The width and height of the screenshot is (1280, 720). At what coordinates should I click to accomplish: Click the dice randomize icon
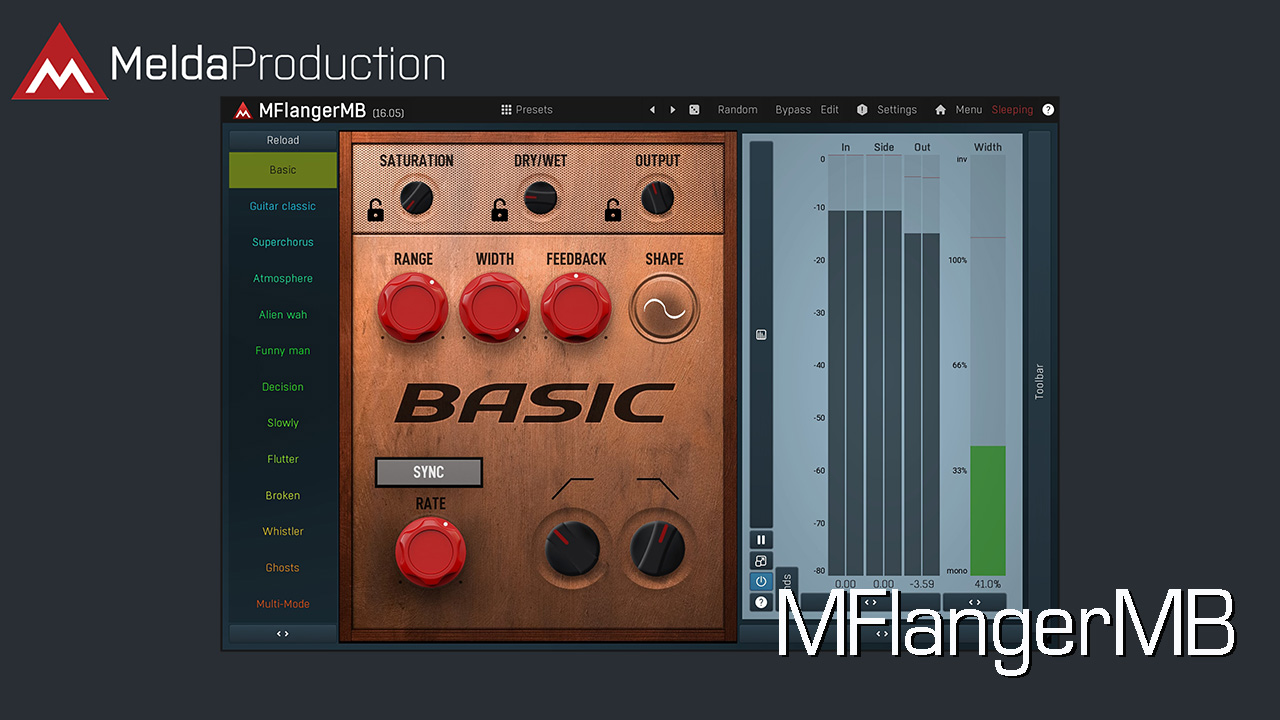694,110
